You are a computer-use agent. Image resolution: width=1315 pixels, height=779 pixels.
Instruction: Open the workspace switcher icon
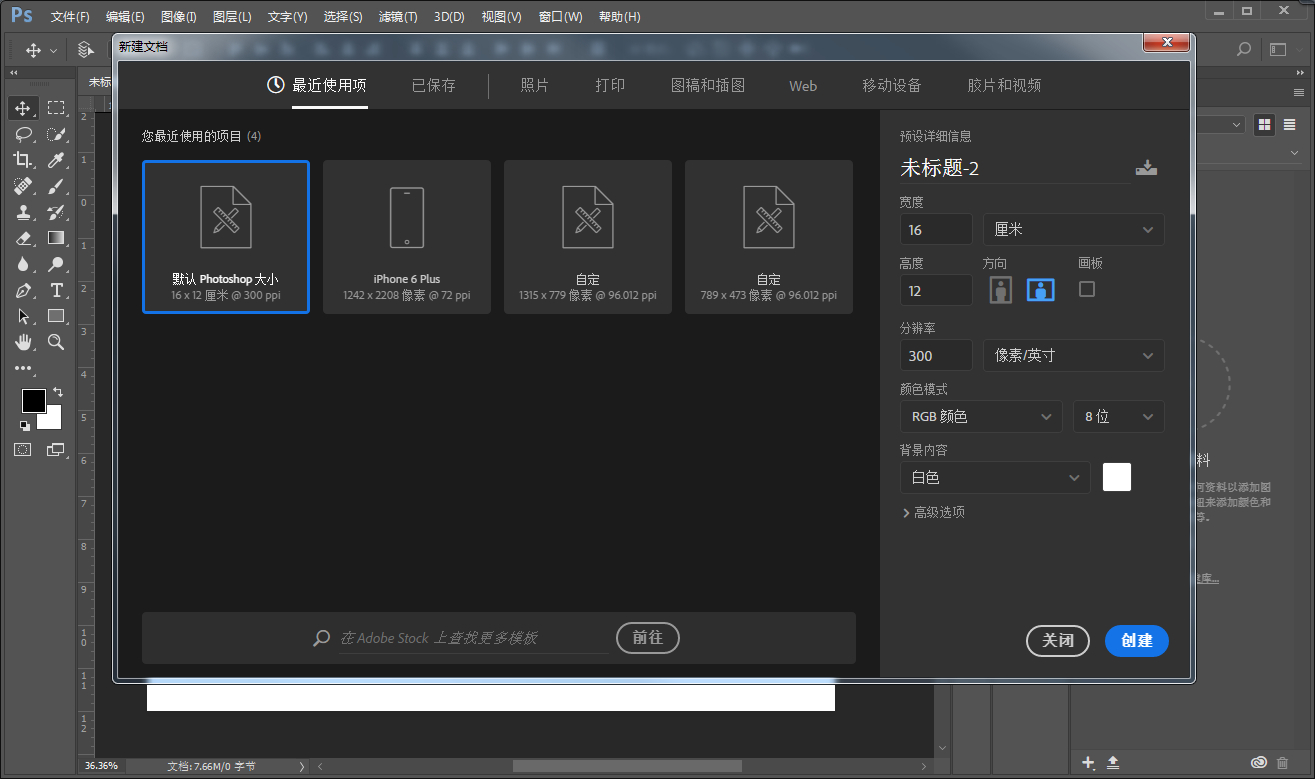(x=1278, y=49)
